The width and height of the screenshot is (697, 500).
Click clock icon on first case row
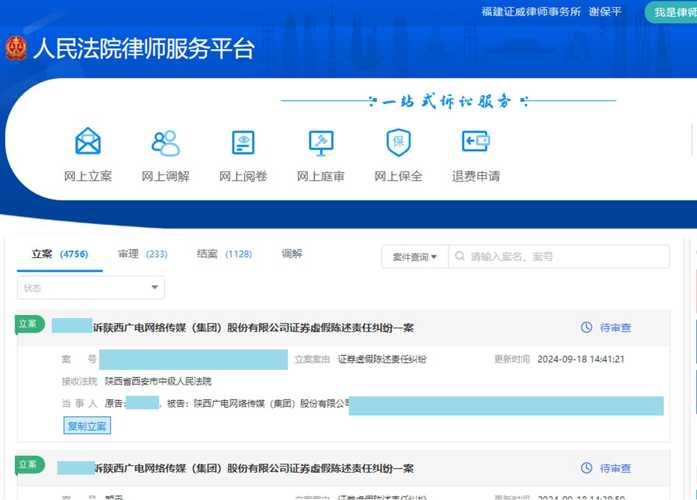pos(586,328)
